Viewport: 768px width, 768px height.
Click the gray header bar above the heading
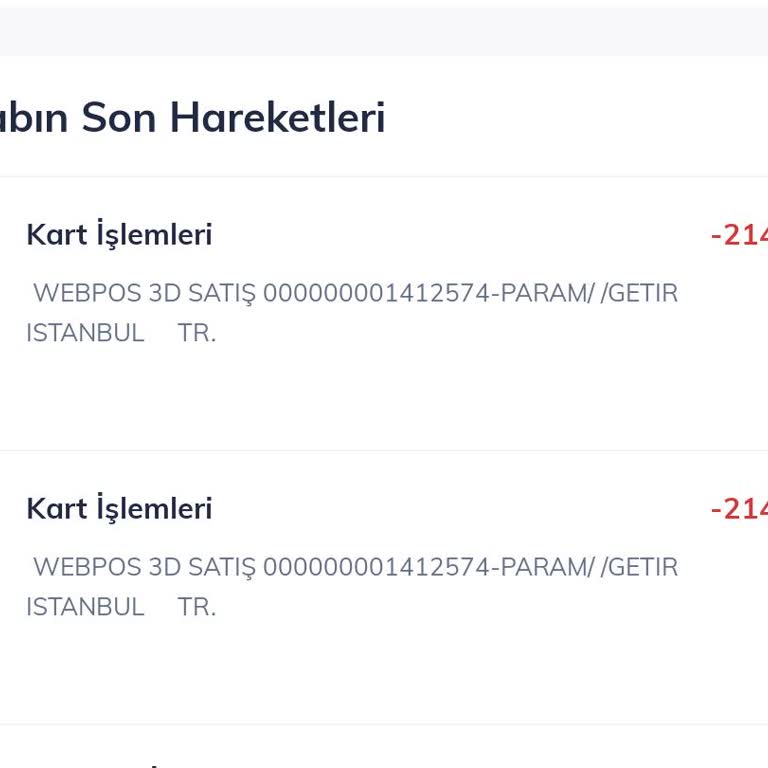pos(384,30)
